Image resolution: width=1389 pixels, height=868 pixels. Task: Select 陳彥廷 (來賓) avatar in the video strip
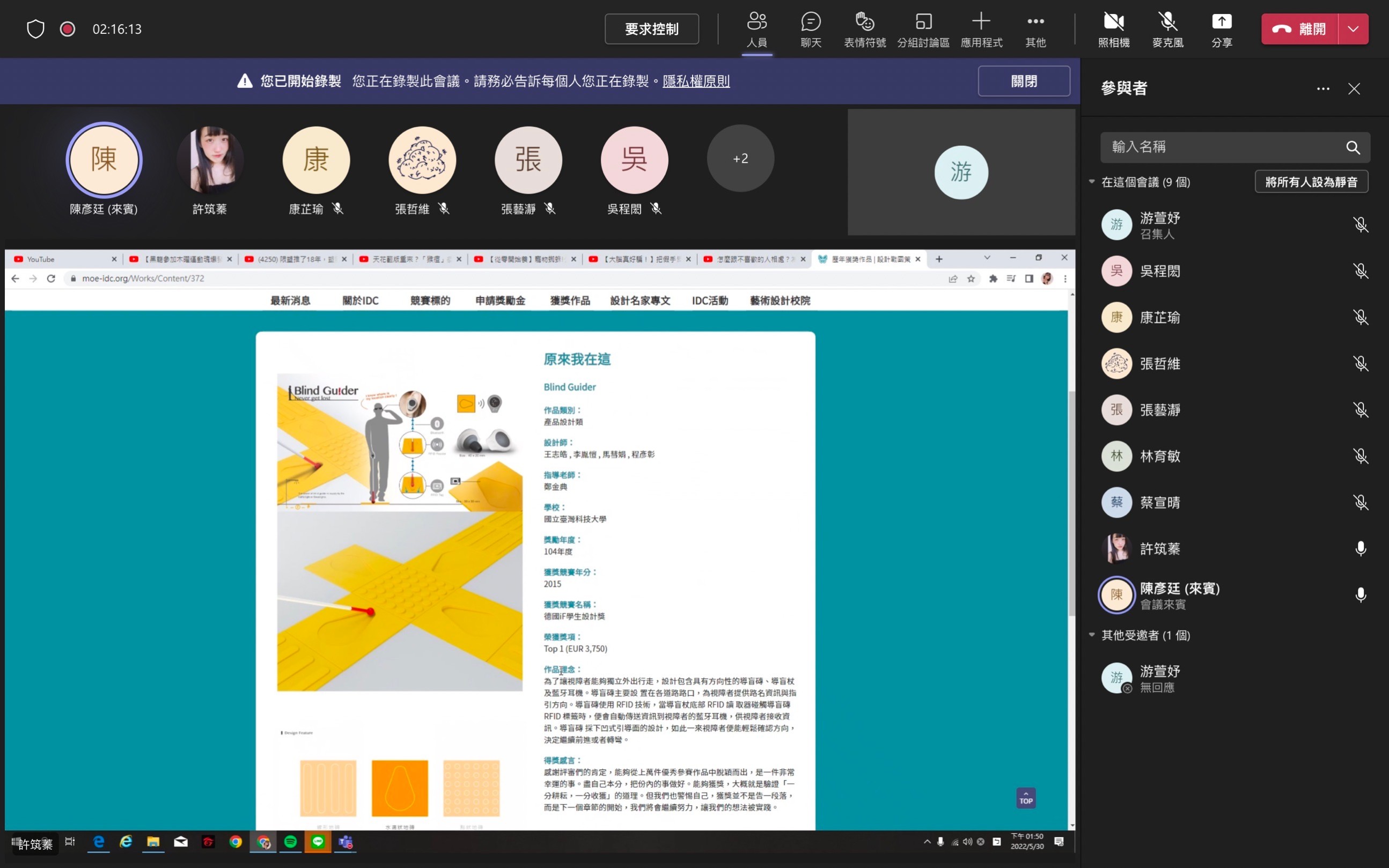pos(104,159)
